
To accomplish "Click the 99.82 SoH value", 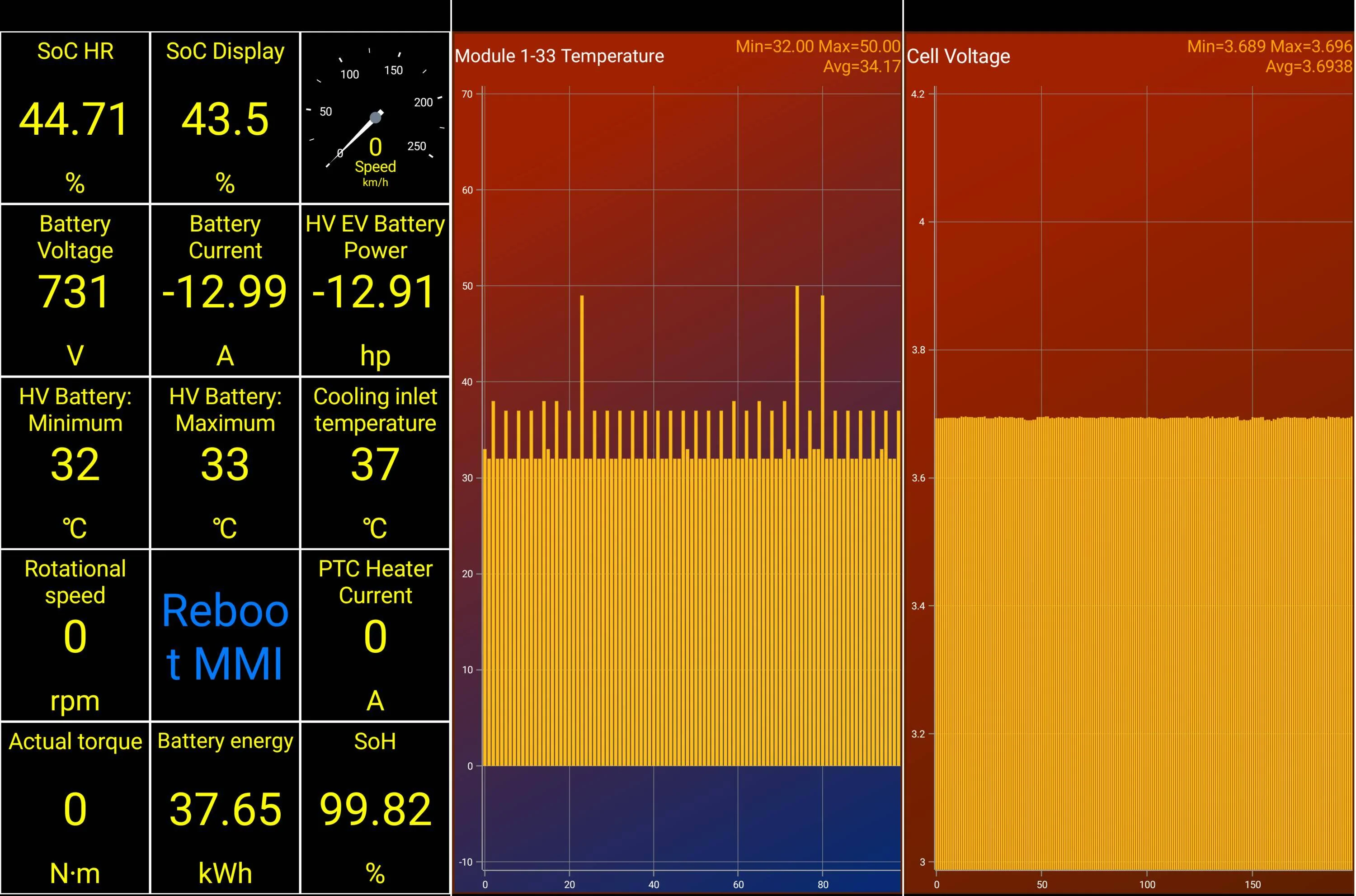I will click(375, 809).
